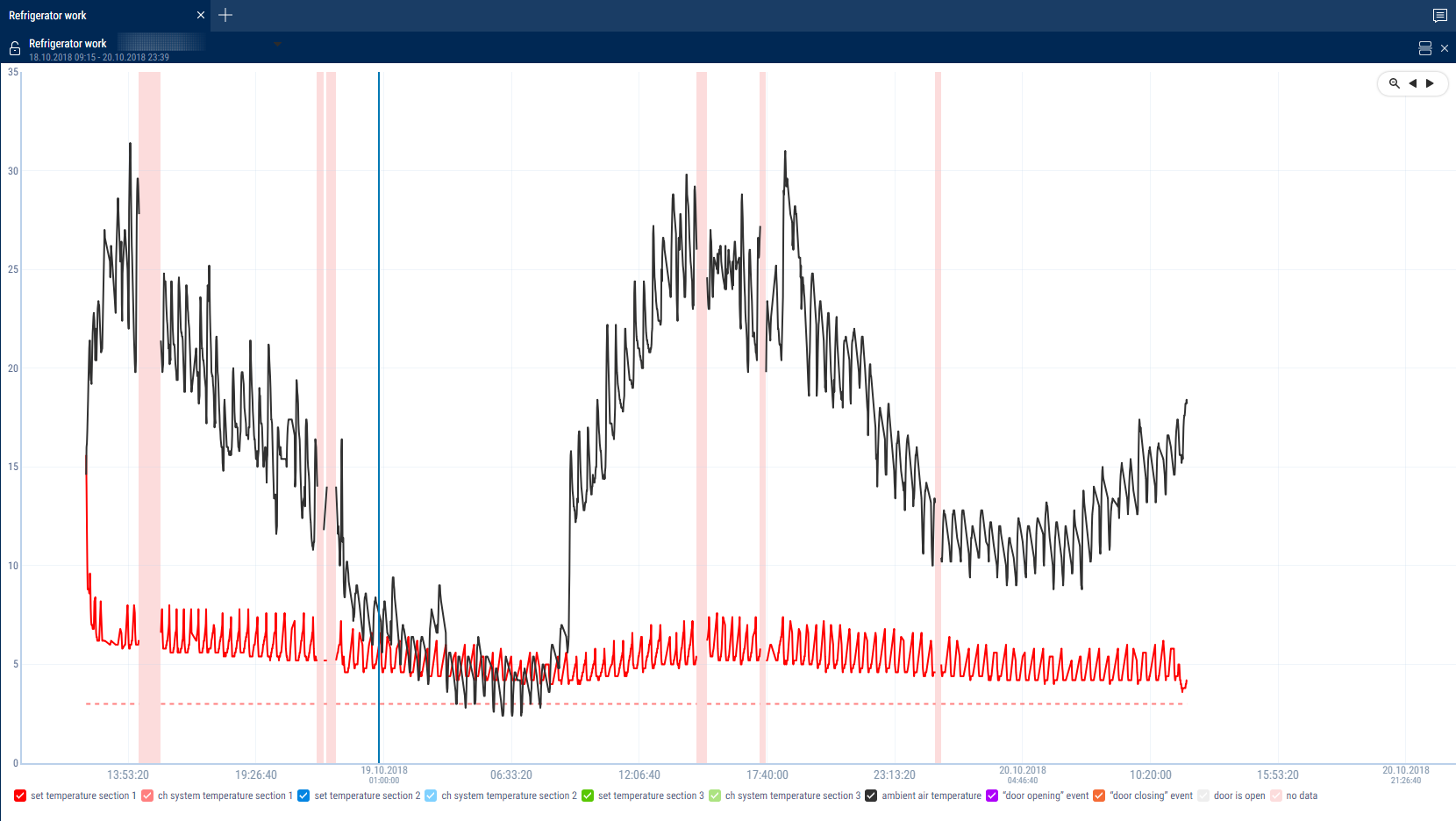Toggle the door is open checkbox
This screenshot has height=821, width=1456.
[1203, 796]
